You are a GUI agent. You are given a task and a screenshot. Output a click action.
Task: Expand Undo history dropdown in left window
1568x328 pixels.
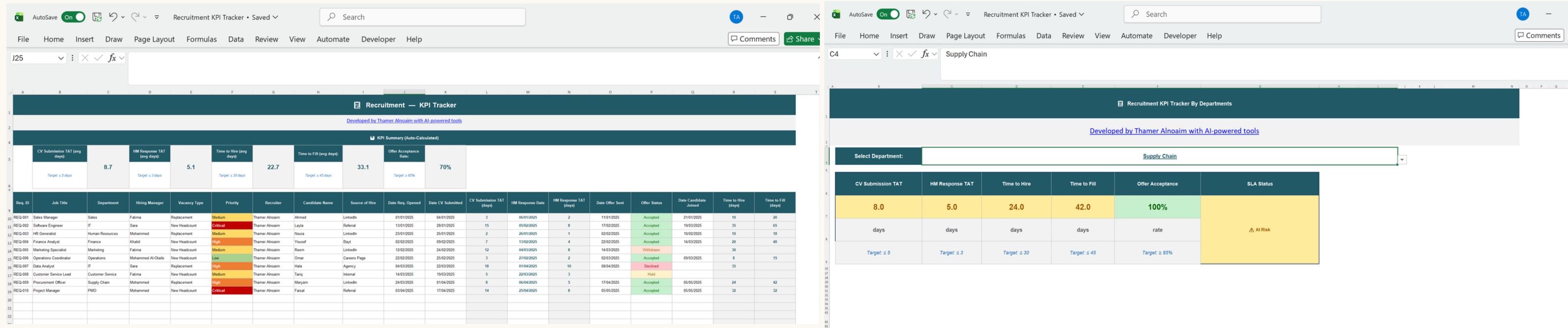[x=123, y=17]
